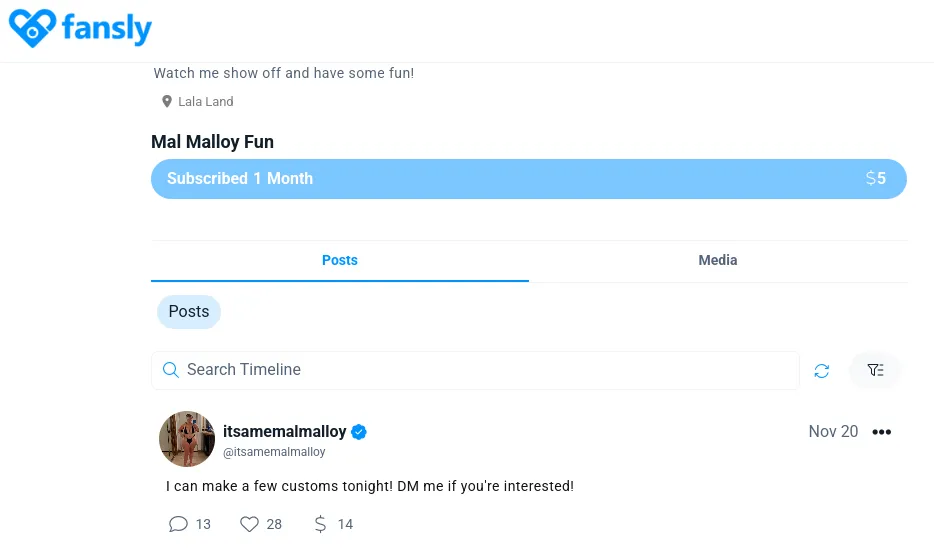Viewport: 934px width, 558px height.
Task: Like the customs post with heart icon
Action: pyautogui.click(x=250, y=524)
